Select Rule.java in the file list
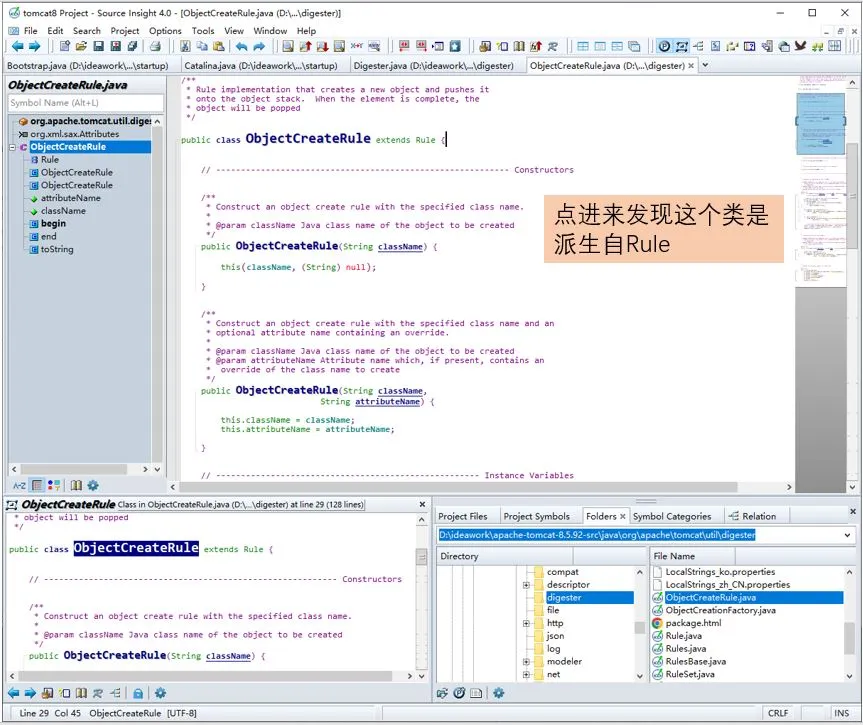 [684, 636]
